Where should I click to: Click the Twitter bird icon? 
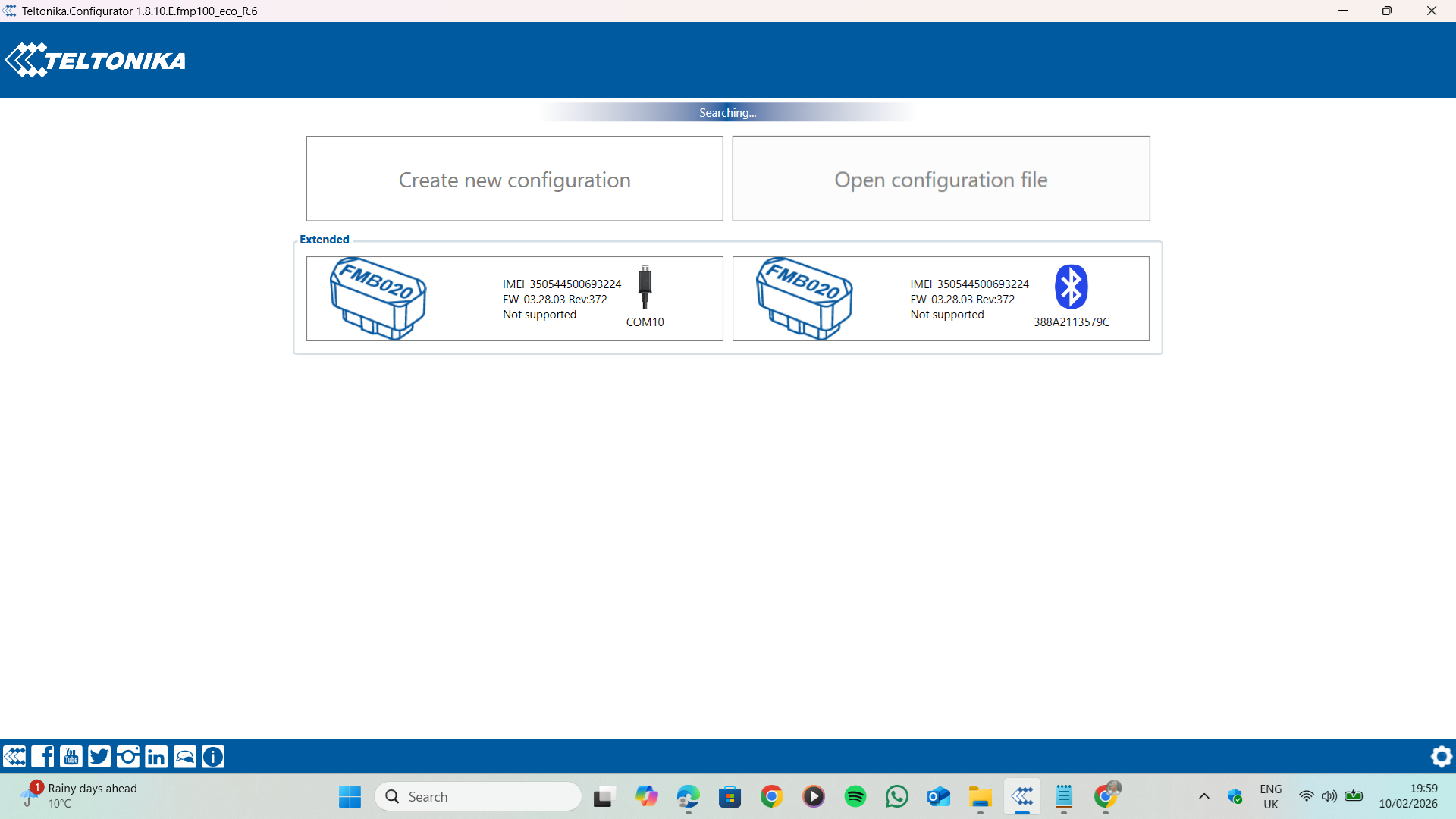click(x=99, y=756)
